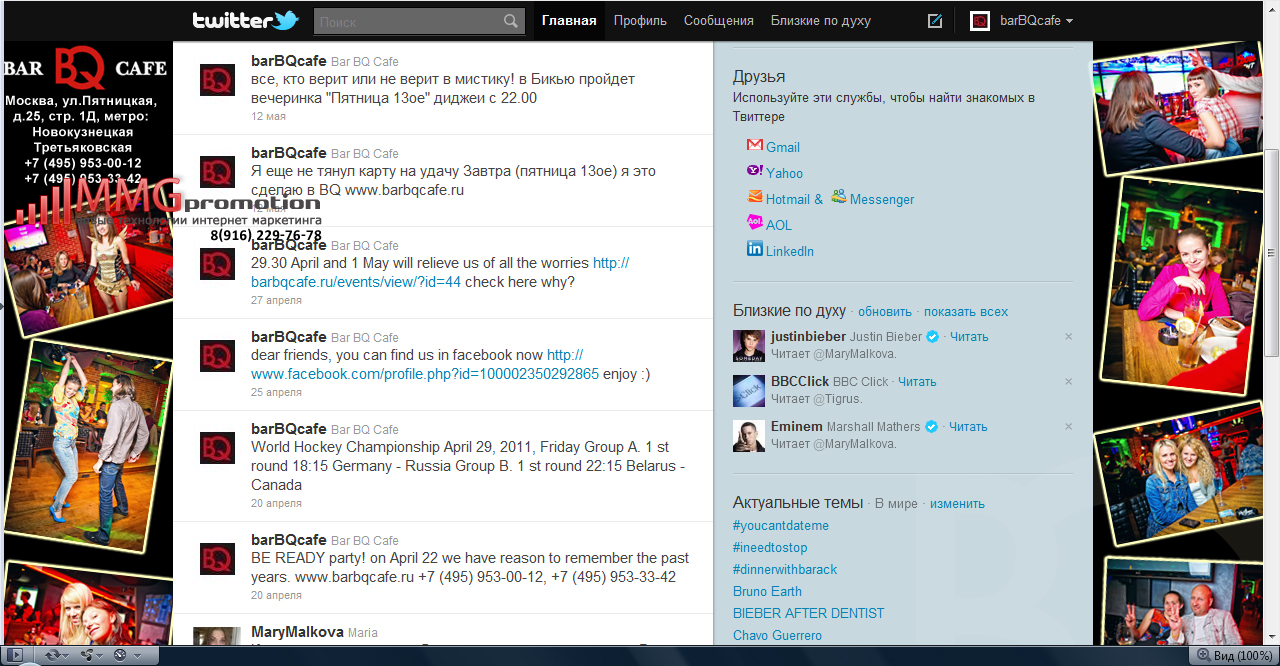
Task: Click Gmail envelope icon
Action: tap(755, 146)
